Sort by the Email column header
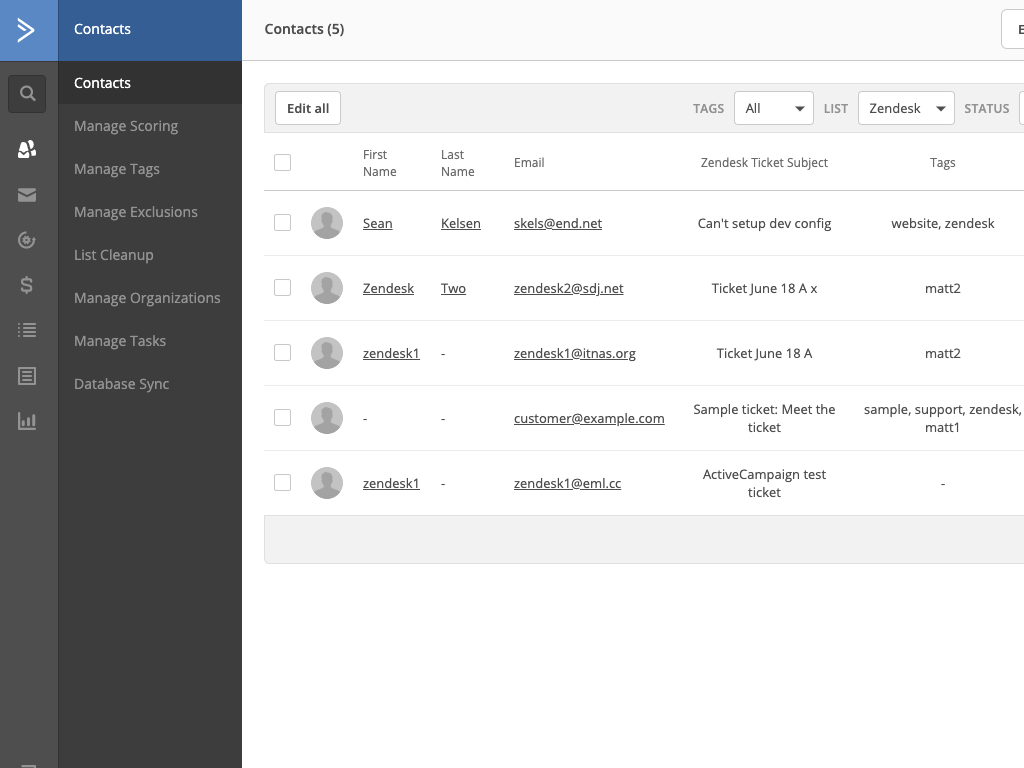 pos(529,162)
